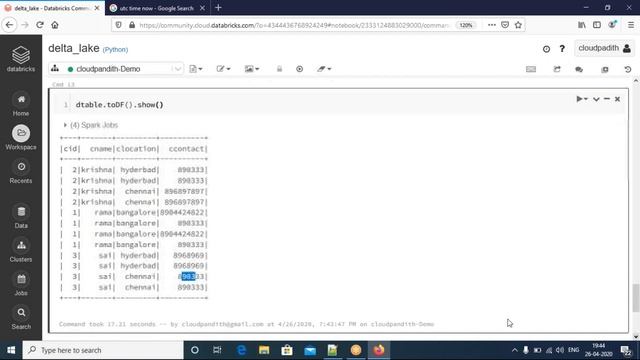This screenshot has height=360, width=640.
Task: Bookmark this page with star
Action: click(518, 25)
